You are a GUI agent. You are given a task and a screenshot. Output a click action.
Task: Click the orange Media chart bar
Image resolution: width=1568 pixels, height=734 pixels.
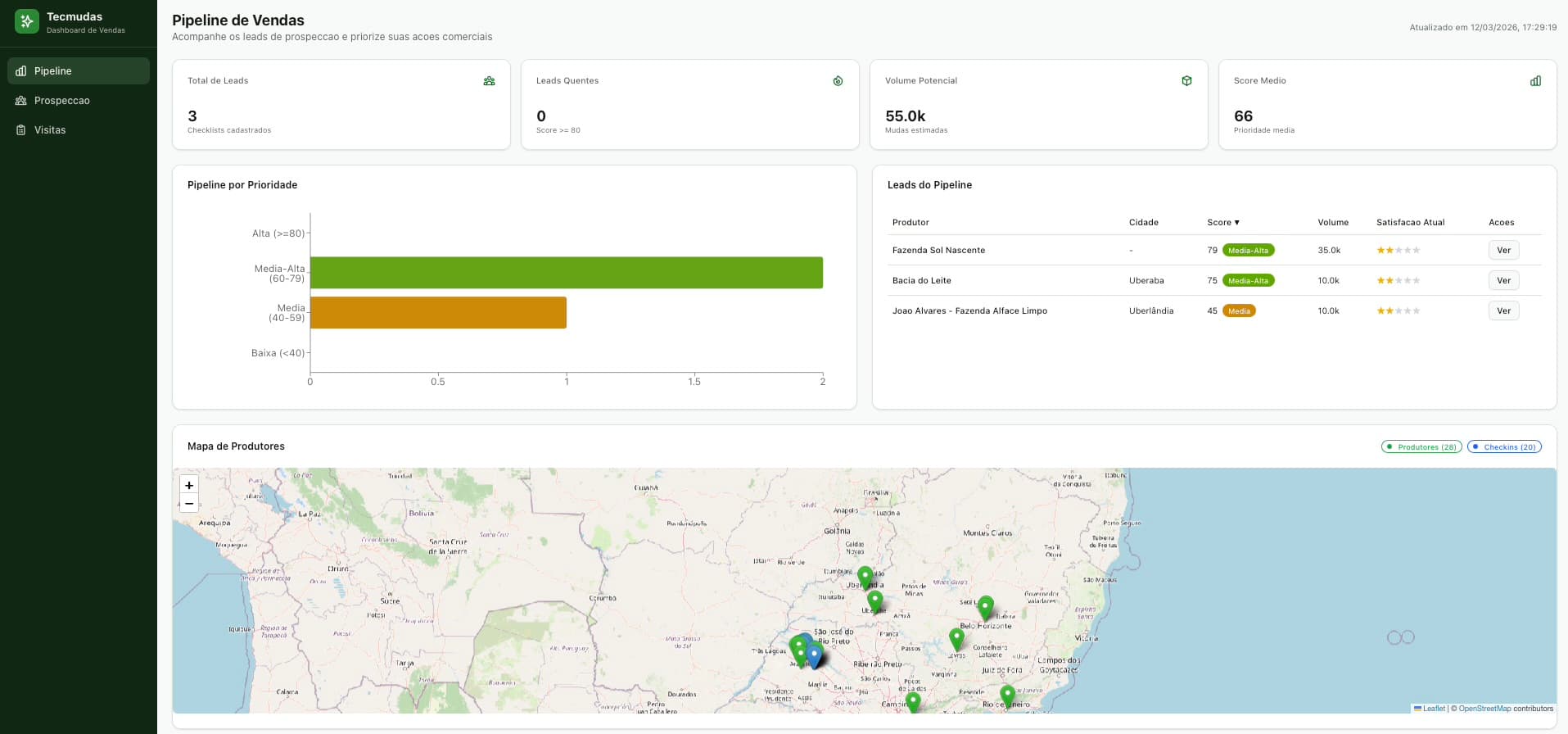click(x=438, y=313)
